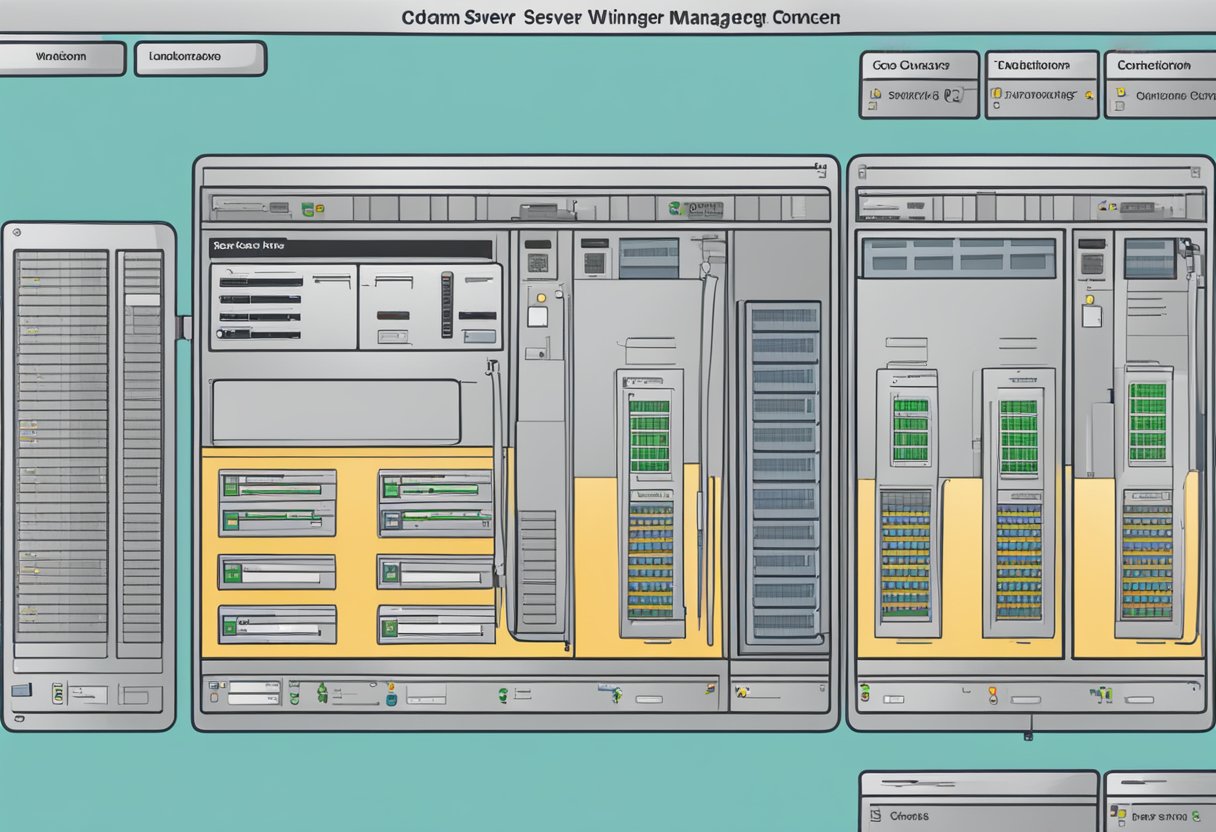
Task: Click the chip icon below the dark tower header
Action: [538, 262]
